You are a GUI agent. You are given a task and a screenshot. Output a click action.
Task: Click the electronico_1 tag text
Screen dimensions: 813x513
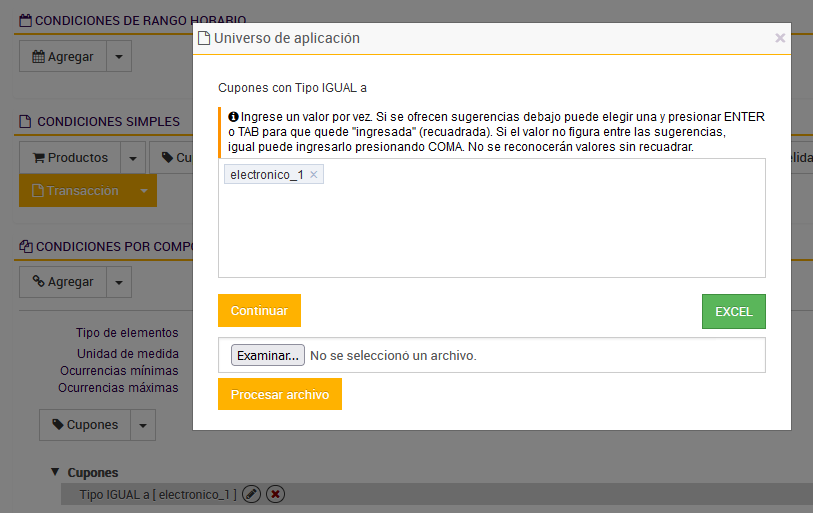click(x=267, y=175)
